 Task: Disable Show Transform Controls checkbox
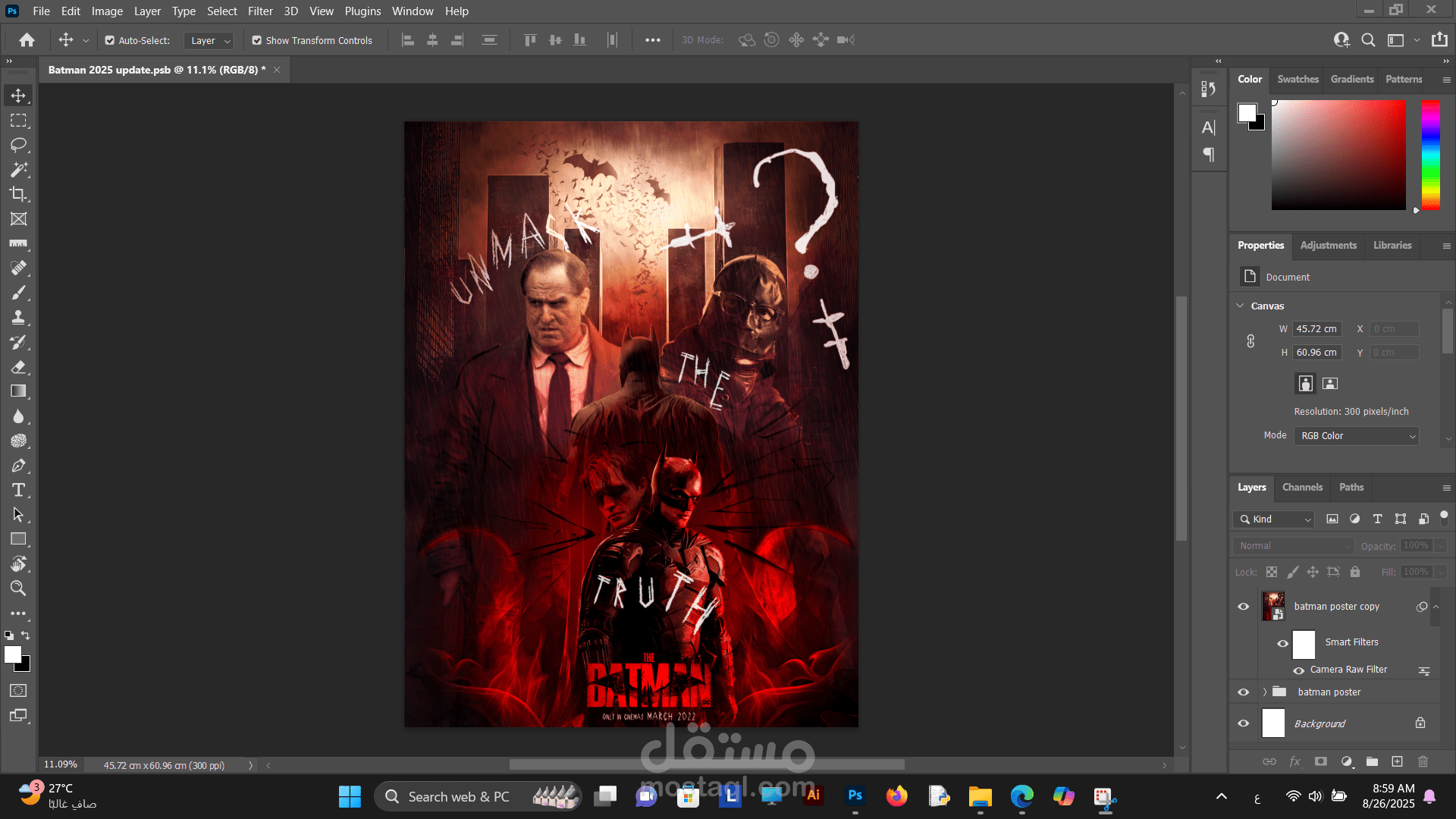pyautogui.click(x=257, y=40)
